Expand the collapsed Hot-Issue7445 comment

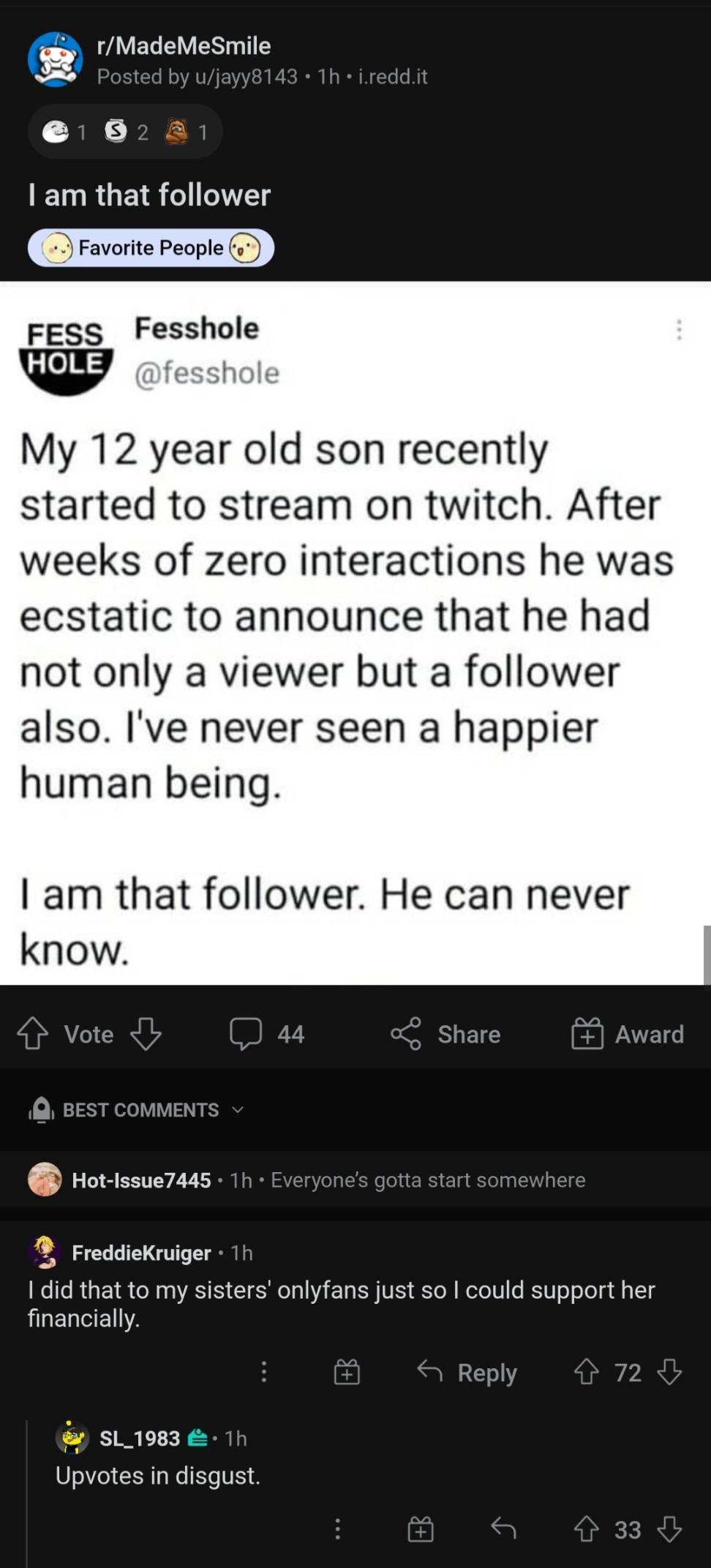(329, 1180)
